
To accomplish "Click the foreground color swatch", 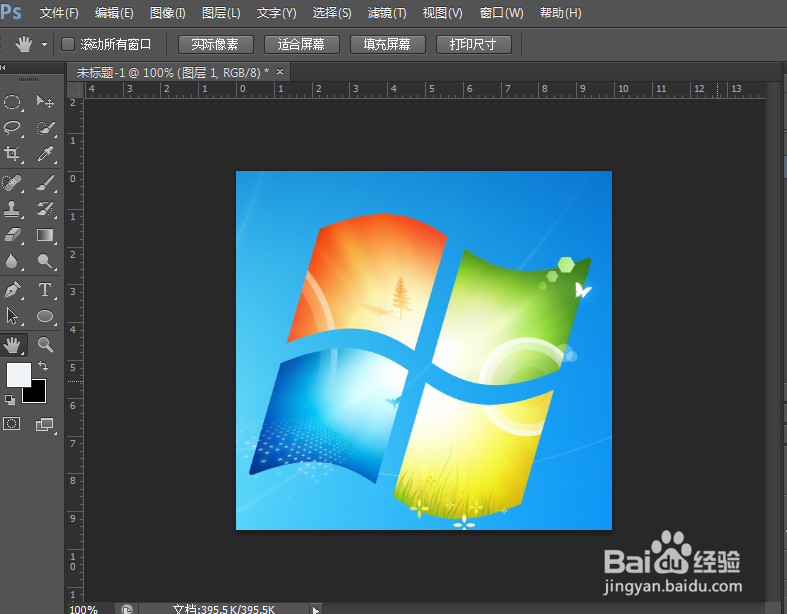I will 19,375.
